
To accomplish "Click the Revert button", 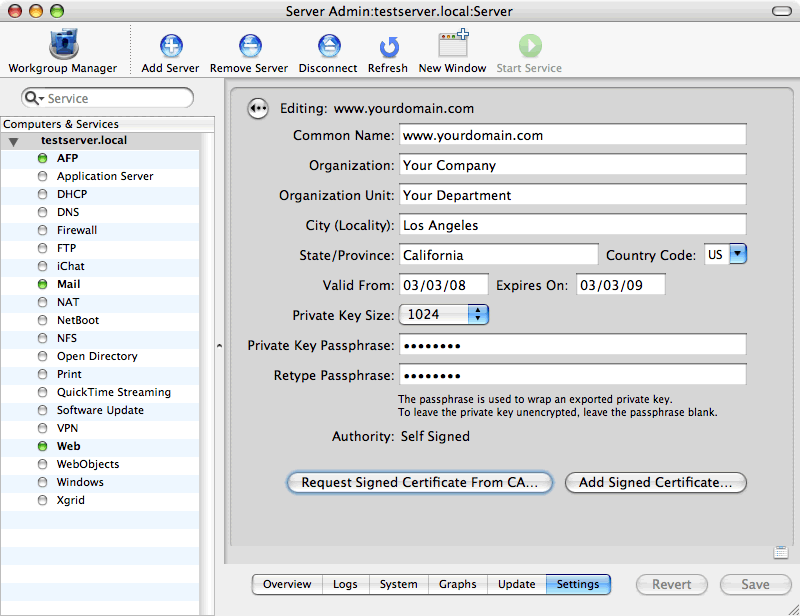I will point(671,584).
